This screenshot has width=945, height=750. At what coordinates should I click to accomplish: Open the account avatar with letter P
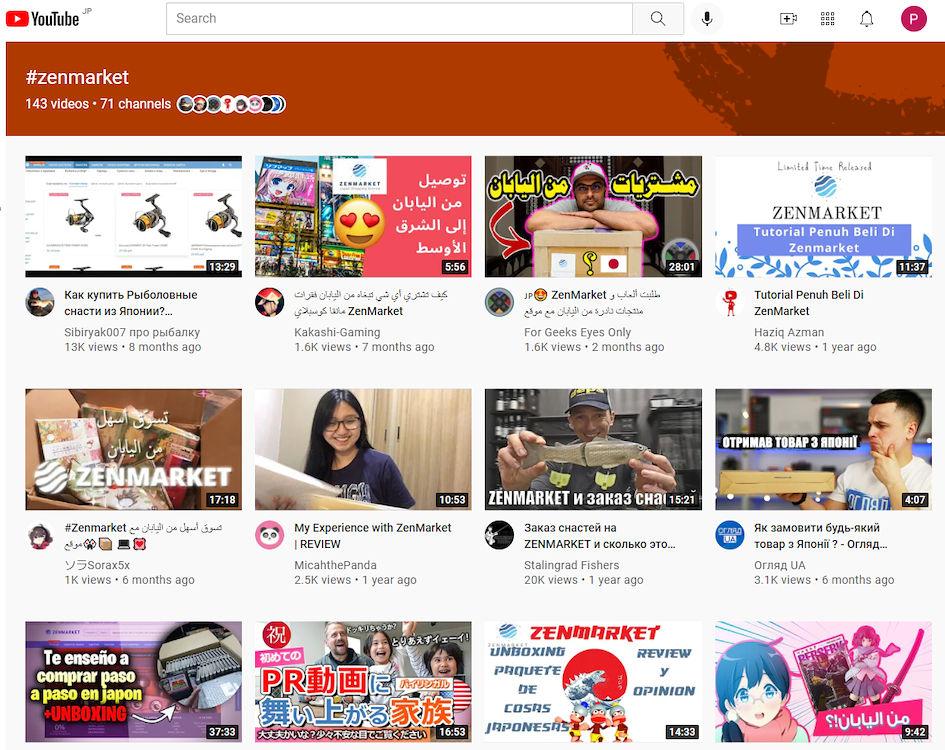coord(914,19)
